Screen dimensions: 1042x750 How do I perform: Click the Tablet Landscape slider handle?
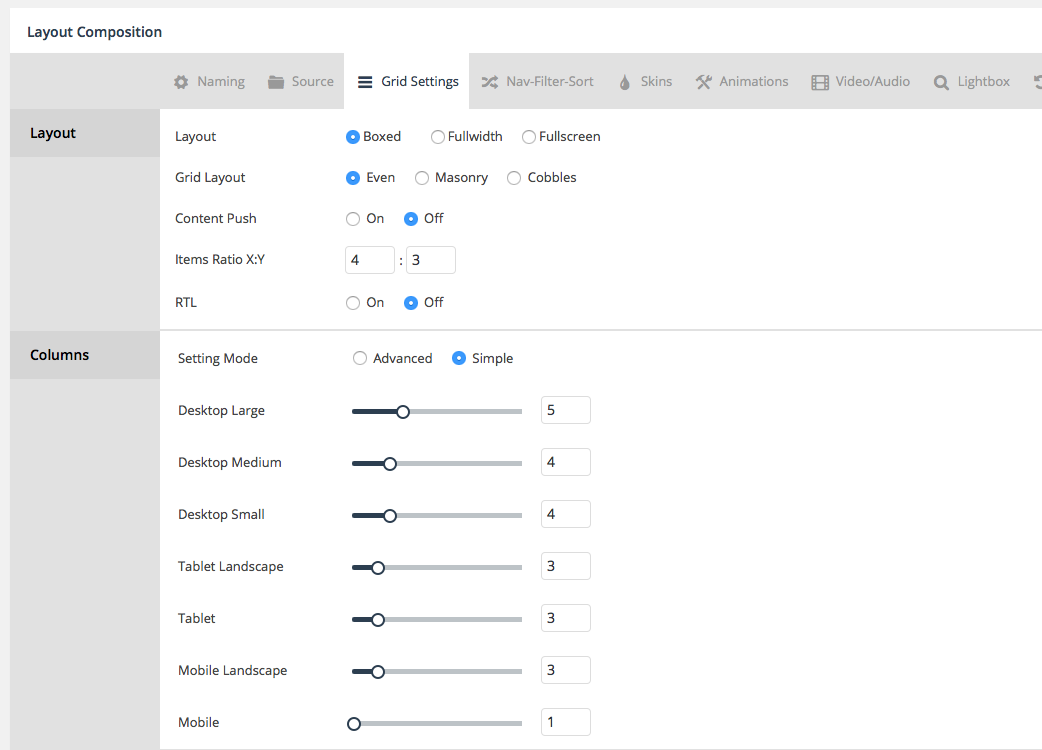pyautogui.click(x=377, y=568)
